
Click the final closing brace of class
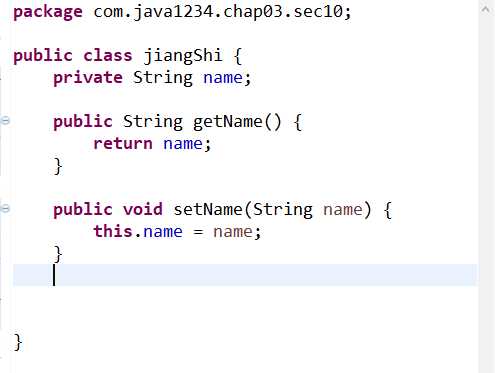[18, 342]
